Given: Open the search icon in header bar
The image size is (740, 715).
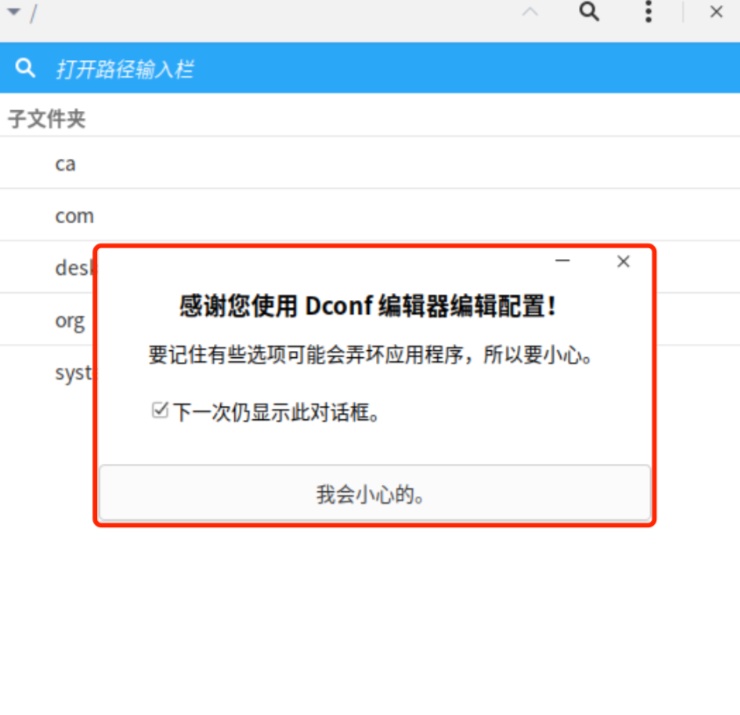Looking at the screenshot, I should point(589,11).
